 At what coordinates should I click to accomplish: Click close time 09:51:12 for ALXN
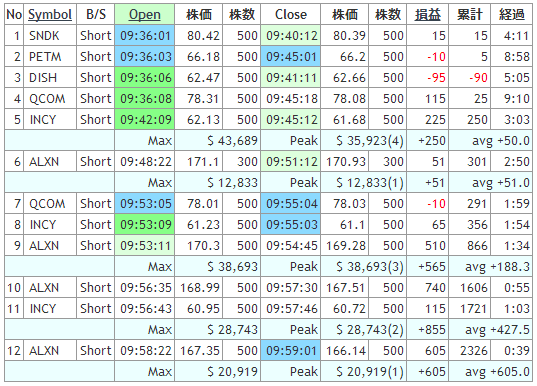click(291, 162)
